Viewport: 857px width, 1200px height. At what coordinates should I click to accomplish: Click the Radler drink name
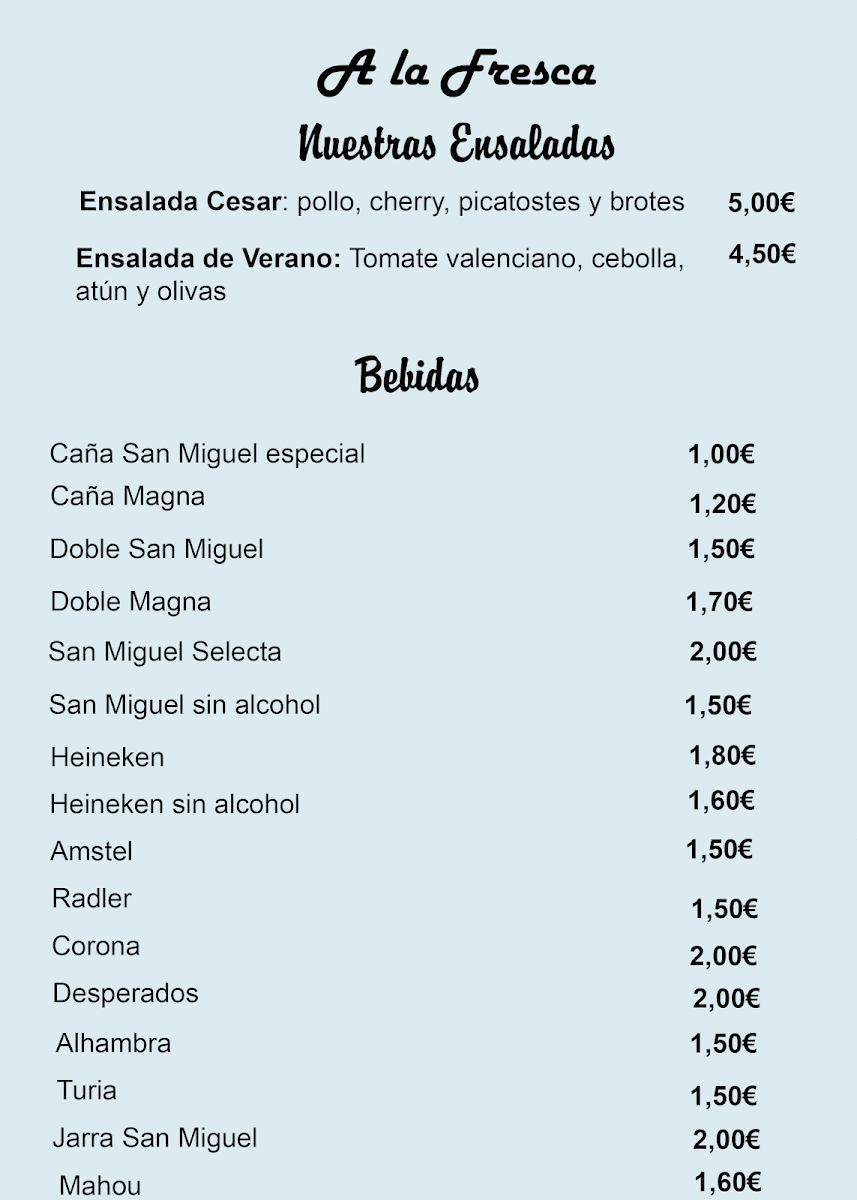tap(92, 898)
